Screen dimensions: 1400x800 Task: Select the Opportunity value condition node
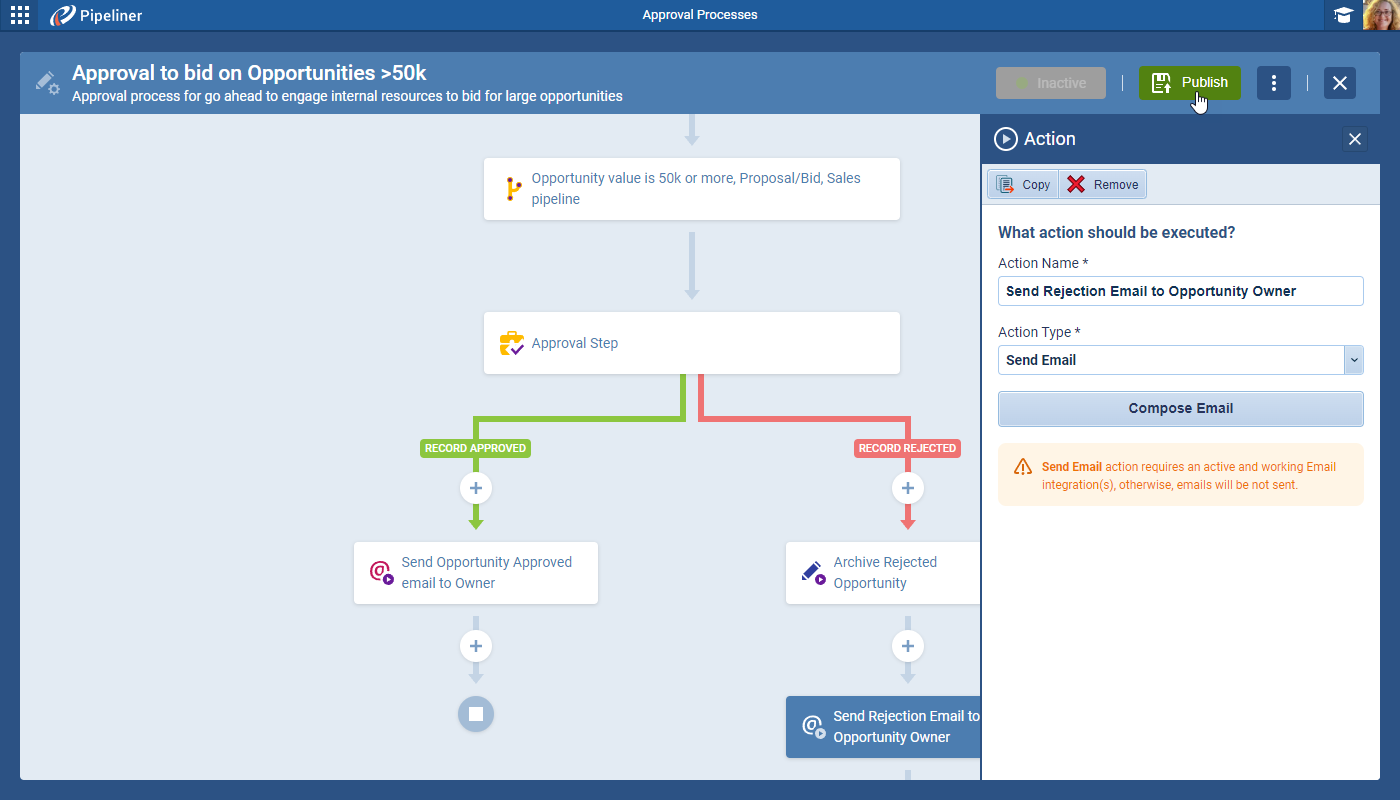tap(691, 189)
